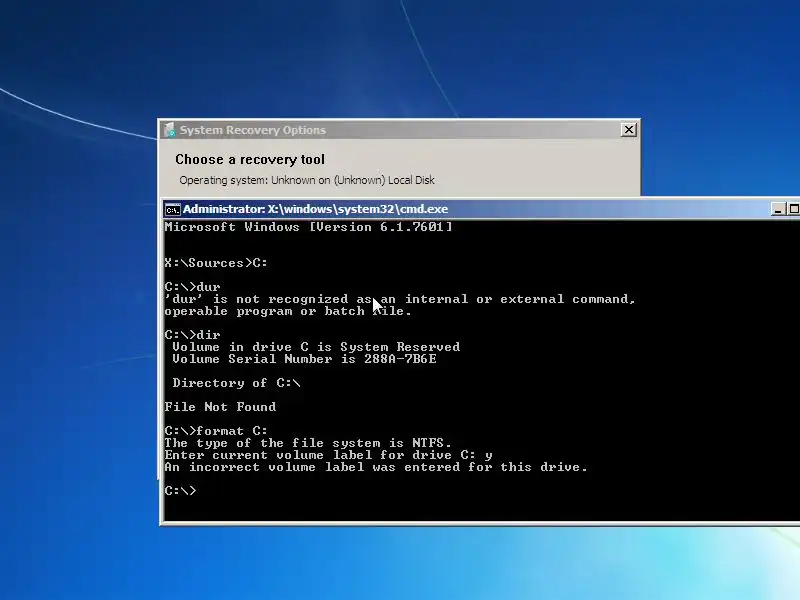Screen dimensions: 800x600
Task: Click the "X:\Sources>C:" command line
Action: tap(216, 263)
